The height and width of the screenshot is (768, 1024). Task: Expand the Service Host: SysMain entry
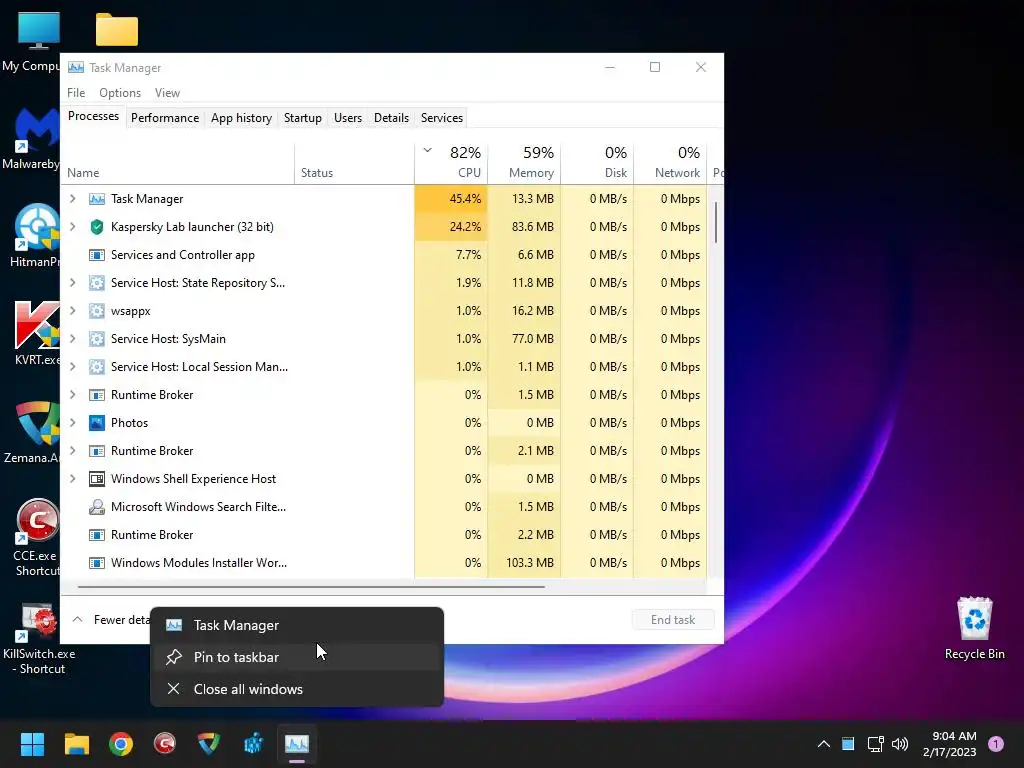click(72, 339)
